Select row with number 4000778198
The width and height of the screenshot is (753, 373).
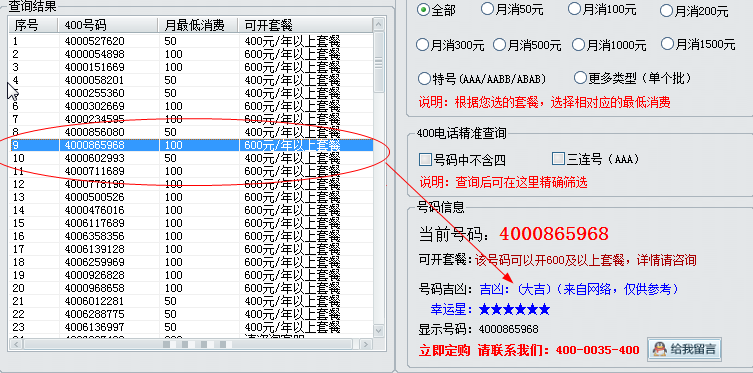[191, 184]
